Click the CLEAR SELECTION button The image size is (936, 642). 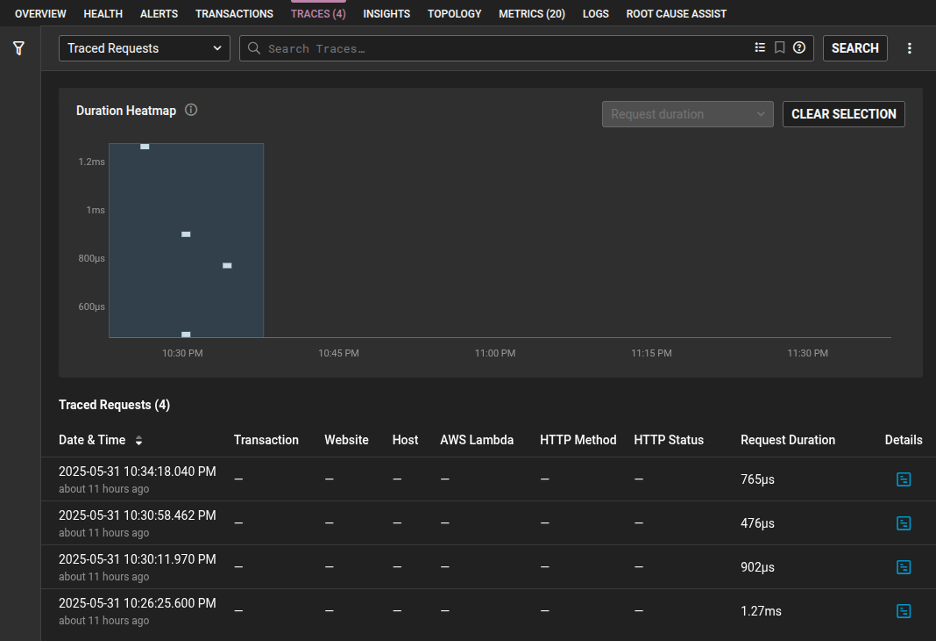pyautogui.click(x=843, y=114)
